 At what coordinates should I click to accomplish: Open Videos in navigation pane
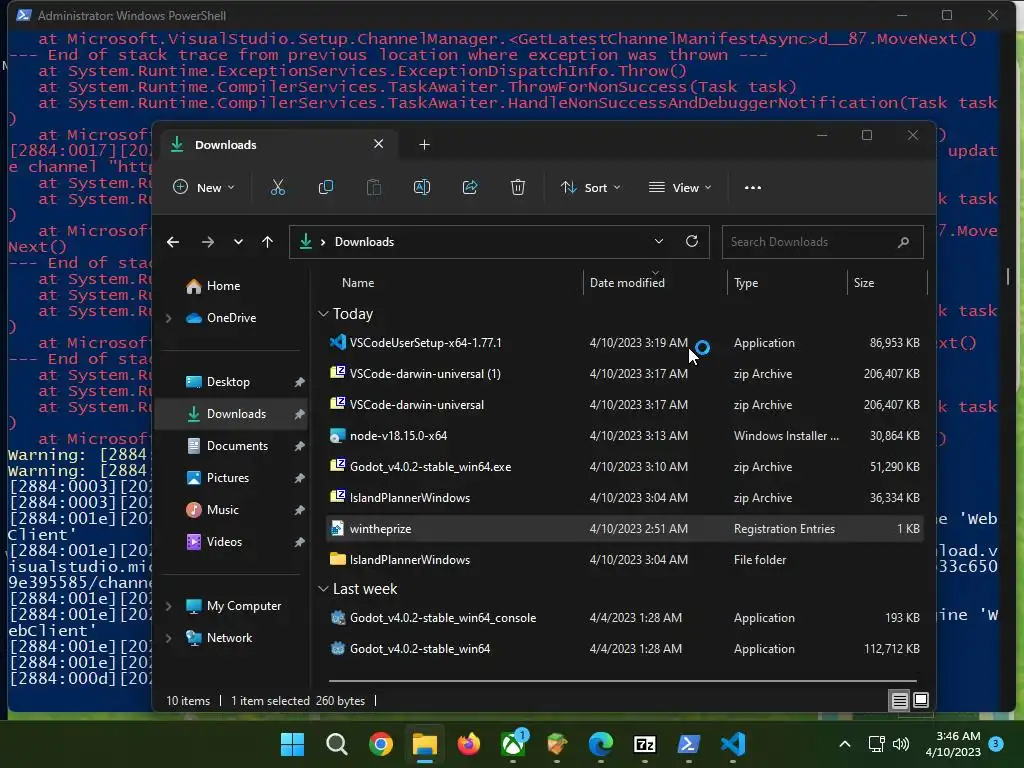click(224, 542)
